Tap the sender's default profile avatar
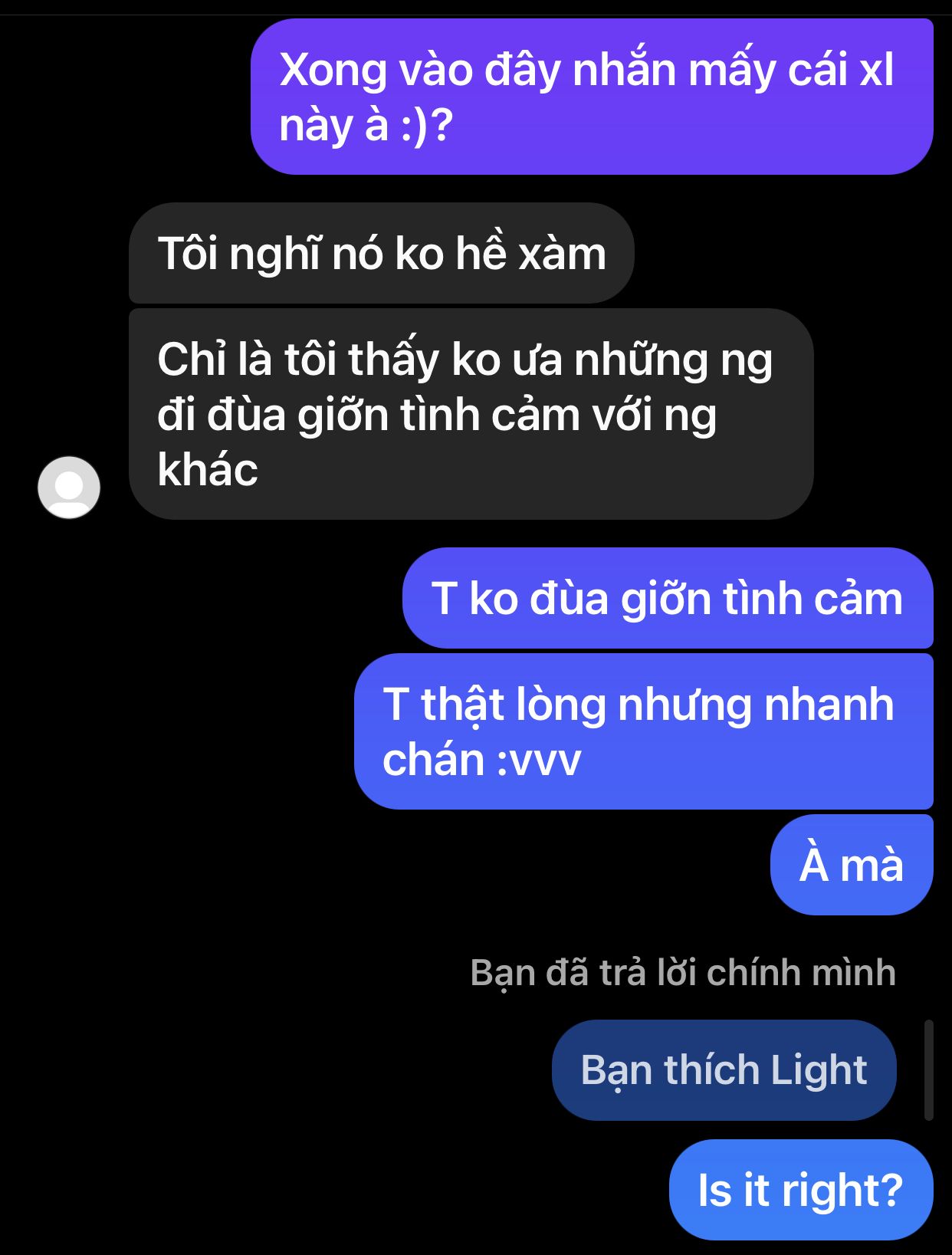Screen dimensions: 952x1255 coord(69,488)
